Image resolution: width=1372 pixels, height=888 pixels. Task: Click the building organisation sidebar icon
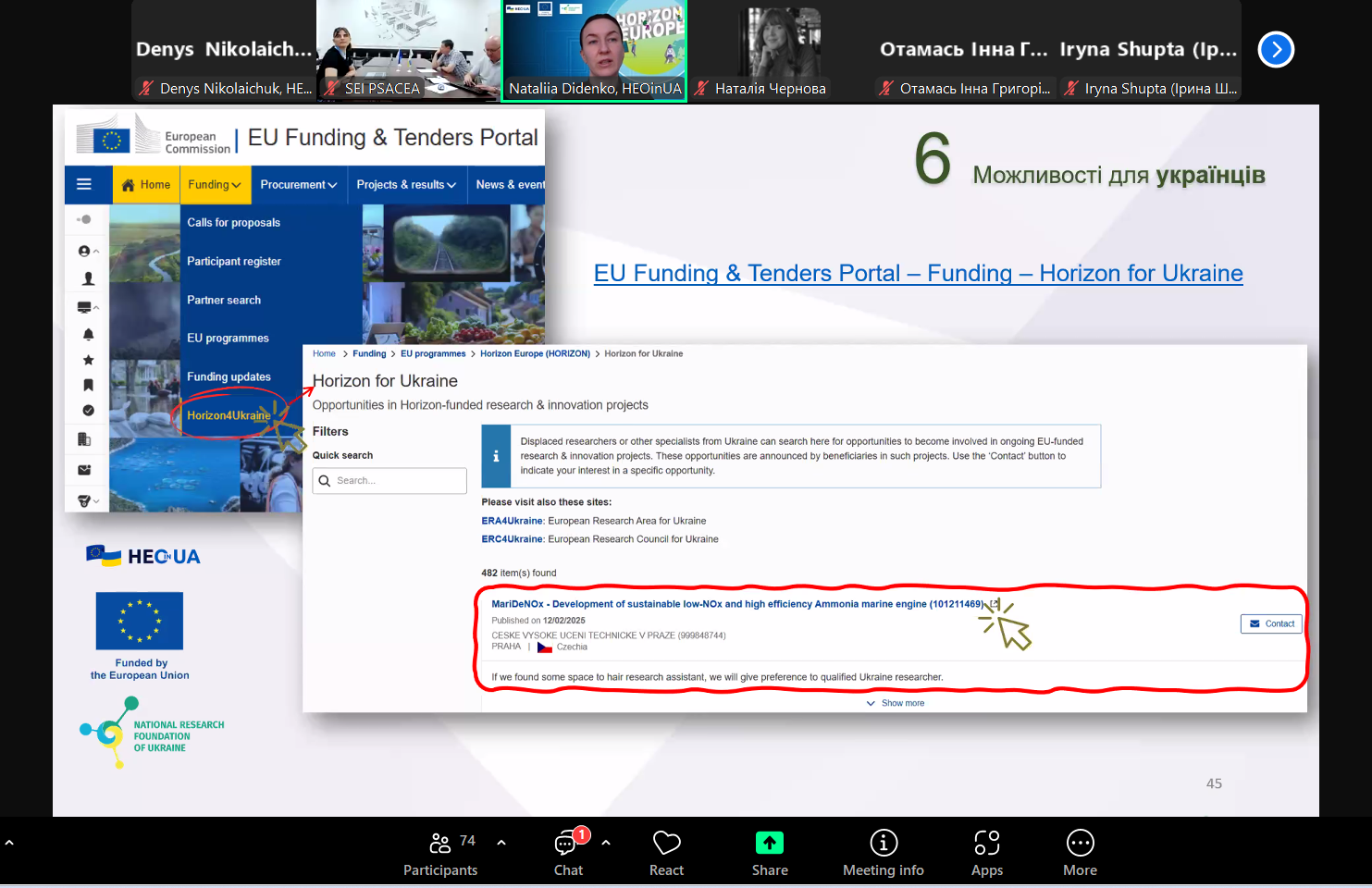click(x=84, y=439)
